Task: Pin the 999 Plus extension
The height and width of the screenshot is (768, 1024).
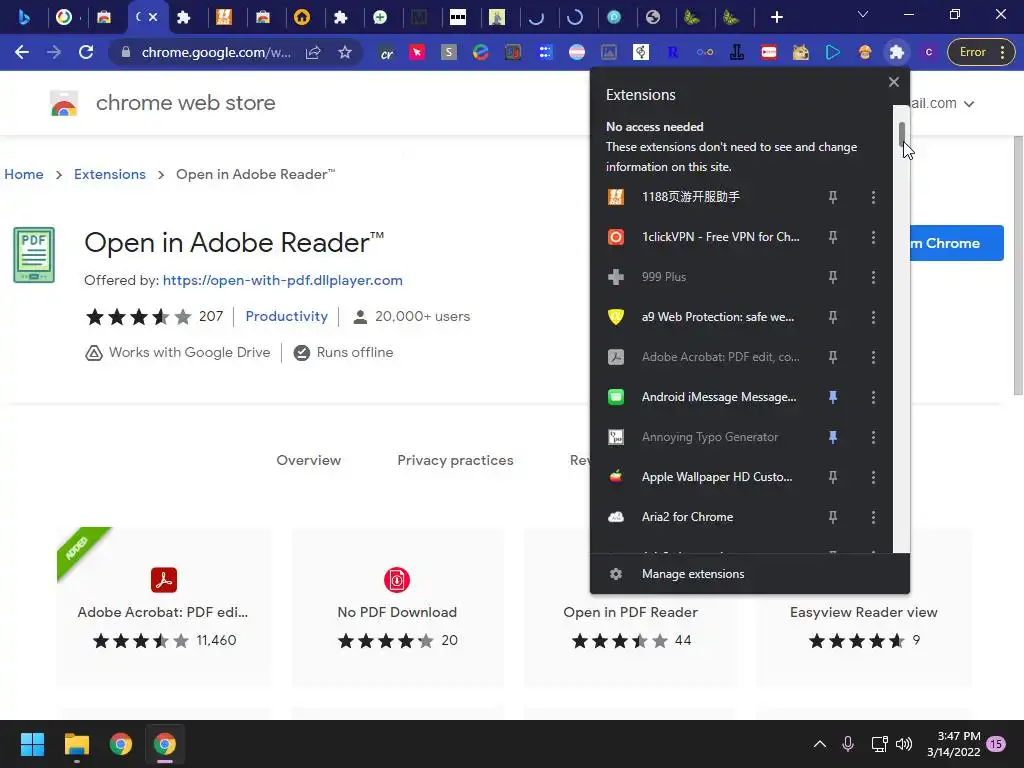Action: [x=833, y=277]
